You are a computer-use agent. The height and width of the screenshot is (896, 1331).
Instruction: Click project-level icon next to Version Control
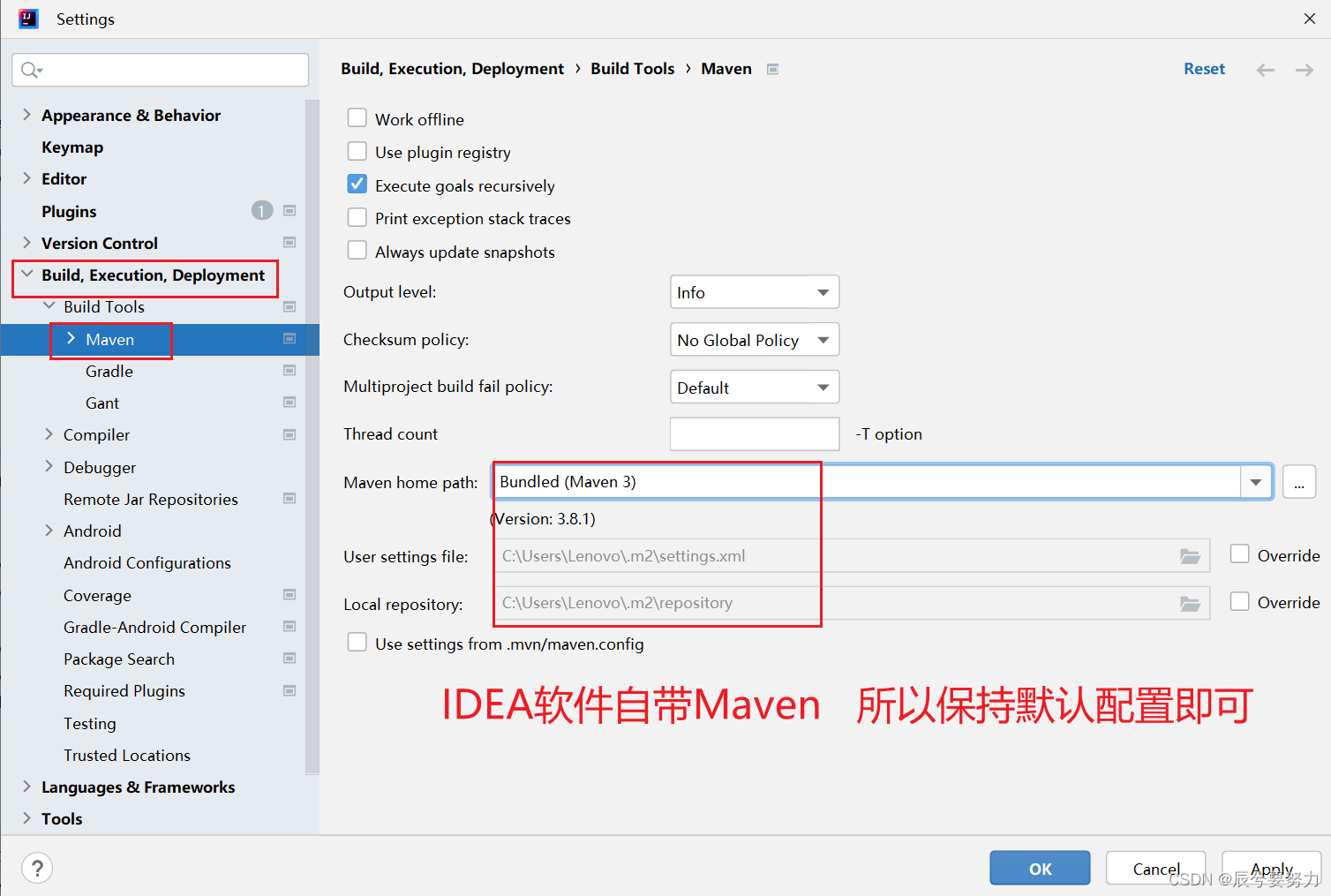pyautogui.click(x=290, y=242)
